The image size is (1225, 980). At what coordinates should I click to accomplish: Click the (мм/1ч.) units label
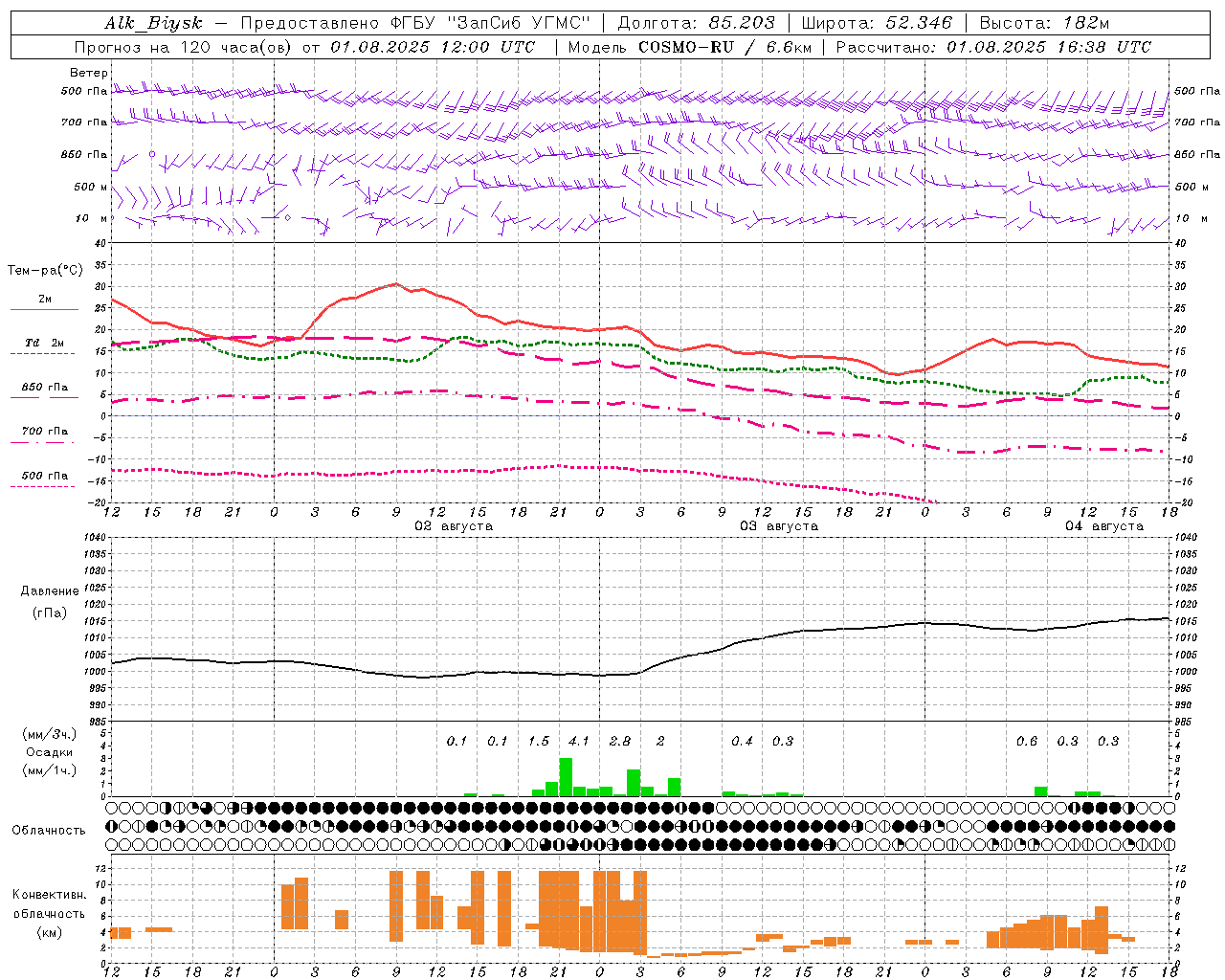pos(50,770)
